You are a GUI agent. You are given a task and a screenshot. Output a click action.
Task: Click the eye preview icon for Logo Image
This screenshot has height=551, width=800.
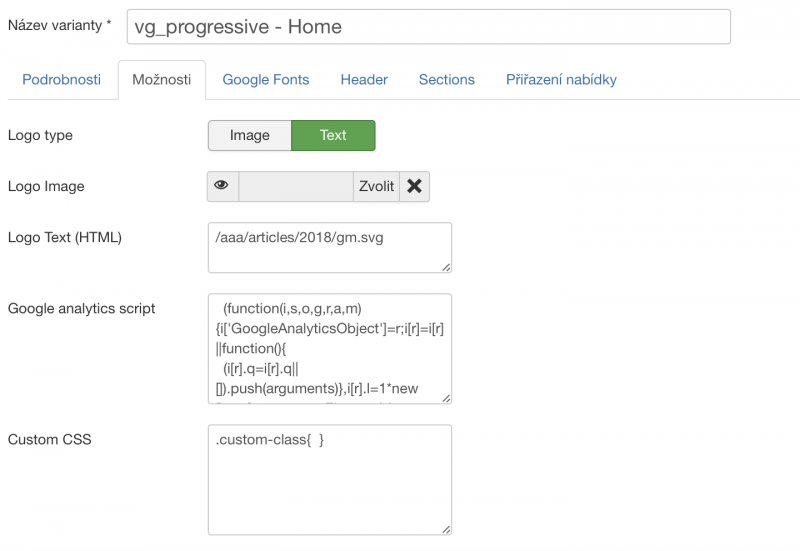pos(222,186)
